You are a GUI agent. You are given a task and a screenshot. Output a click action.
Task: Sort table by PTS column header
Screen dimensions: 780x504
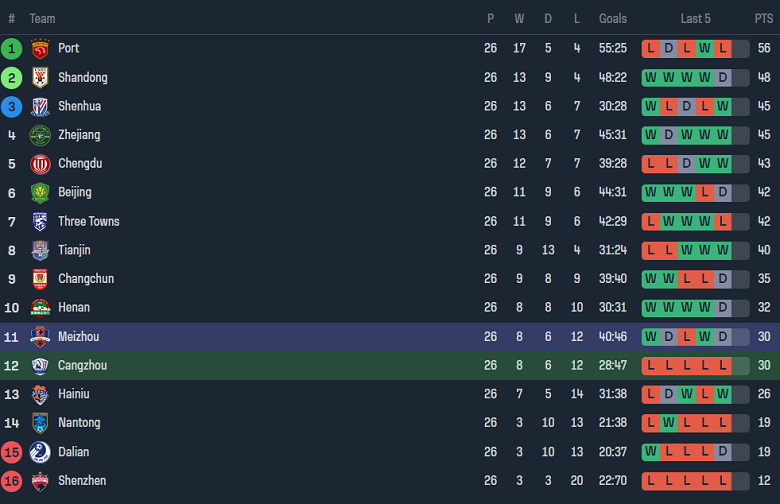coord(764,18)
